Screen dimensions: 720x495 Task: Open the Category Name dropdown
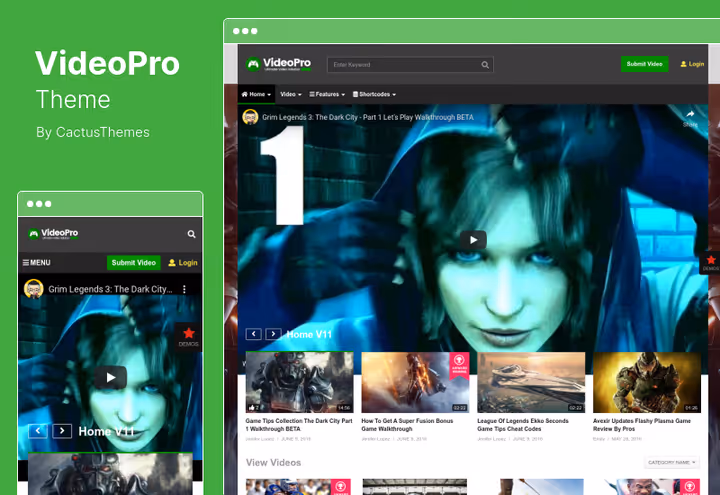coord(671,462)
